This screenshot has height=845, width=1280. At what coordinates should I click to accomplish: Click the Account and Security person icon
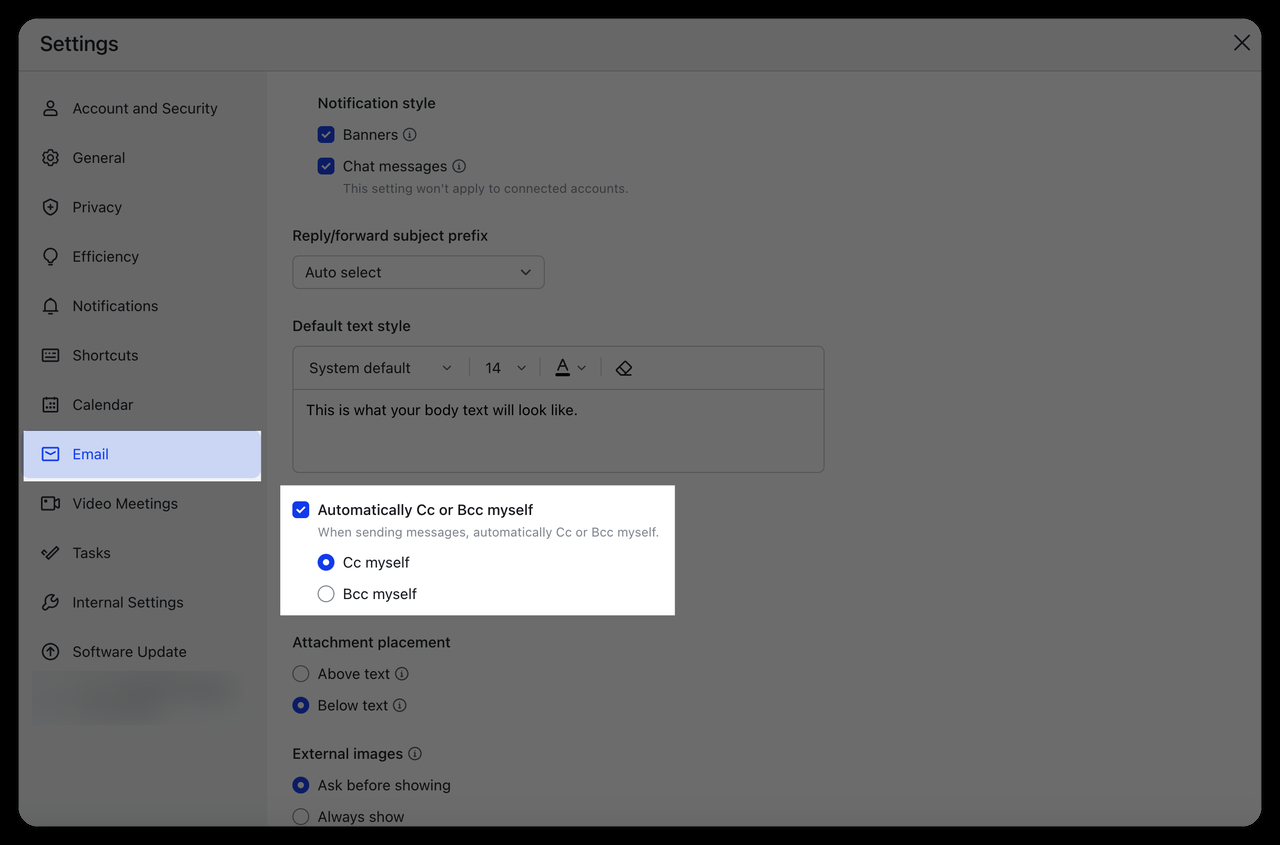click(x=50, y=108)
